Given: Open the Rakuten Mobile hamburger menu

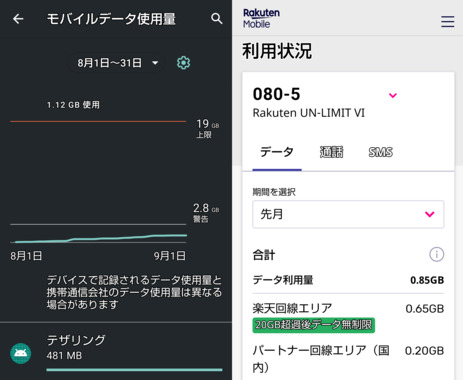Looking at the screenshot, I should [x=447, y=21].
